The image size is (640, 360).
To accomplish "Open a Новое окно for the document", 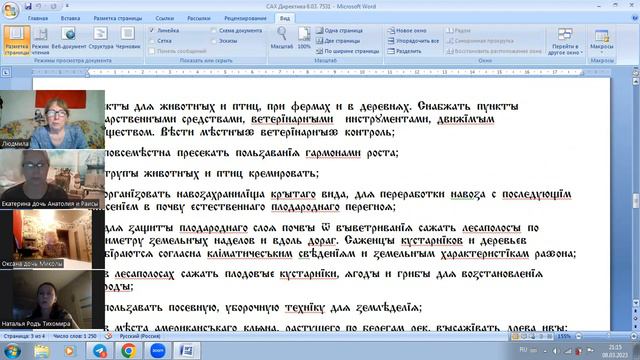I will coord(407,31).
